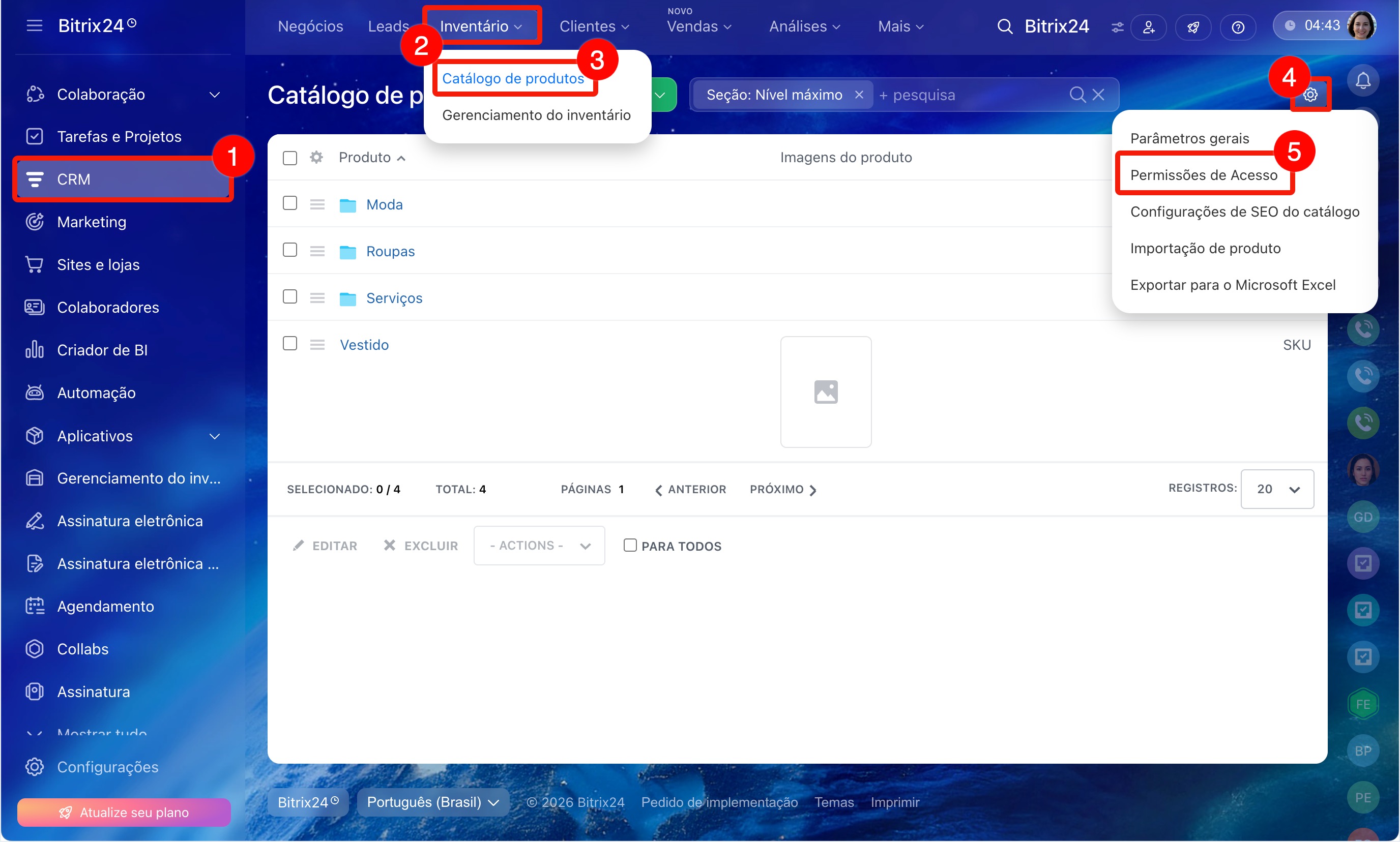The width and height of the screenshot is (1400, 842).
Task: Open the Roupas folder link
Action: (x=390, y=251)
